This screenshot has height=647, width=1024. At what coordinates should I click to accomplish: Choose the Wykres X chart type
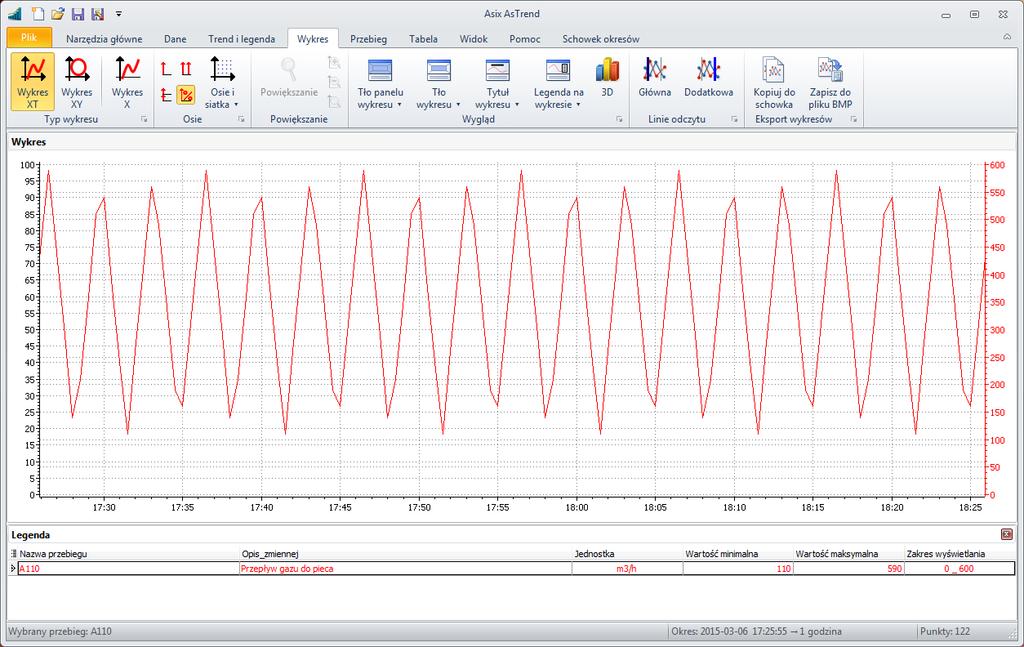click(127, 82)
